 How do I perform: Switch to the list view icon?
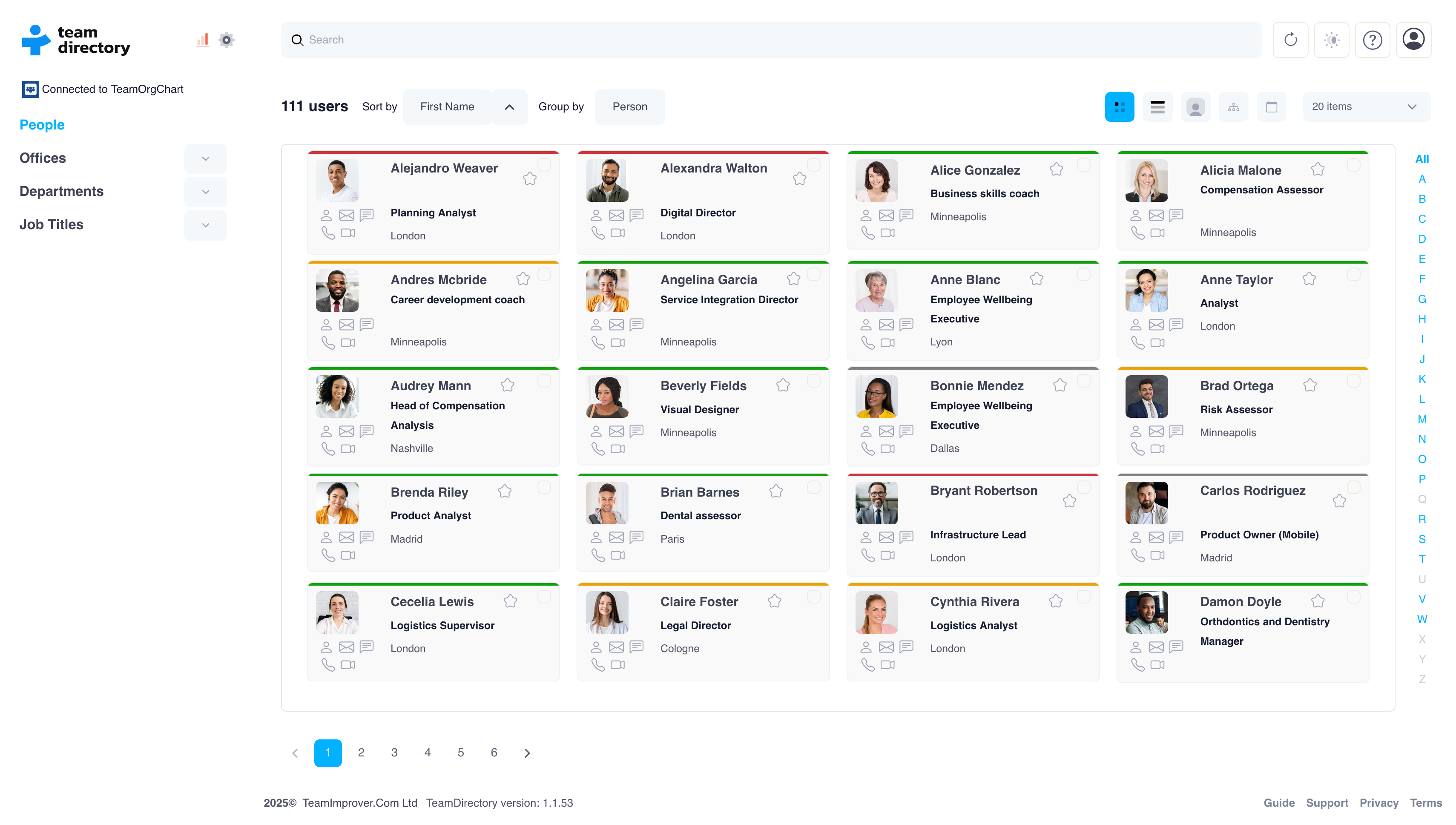[1157, 106]
